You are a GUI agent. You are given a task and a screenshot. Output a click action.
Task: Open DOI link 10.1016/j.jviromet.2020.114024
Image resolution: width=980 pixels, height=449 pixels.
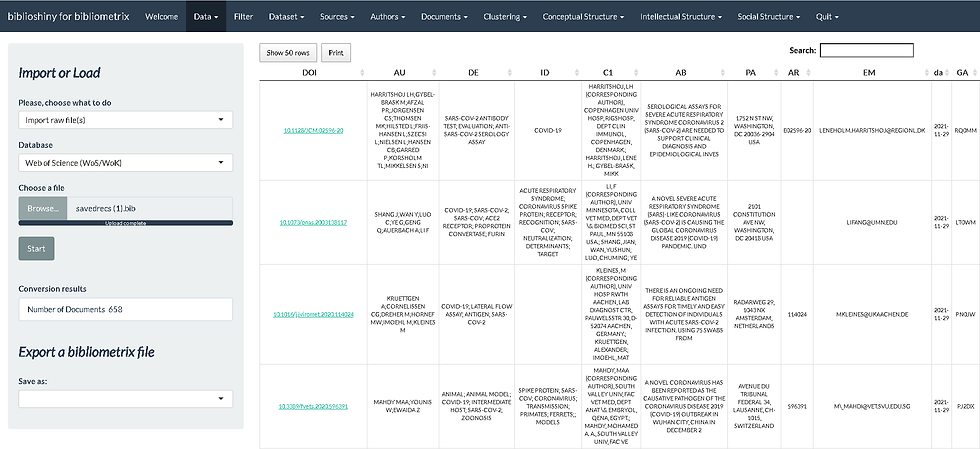pos(314,314)
